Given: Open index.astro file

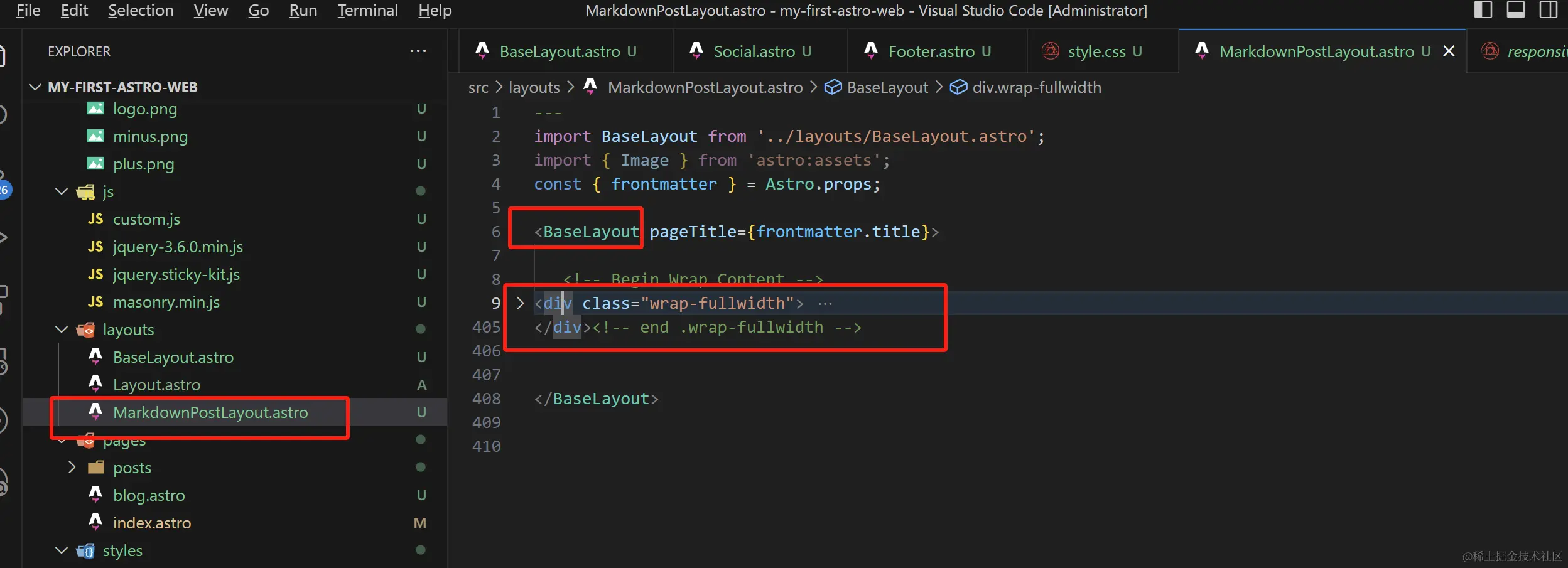Looking at the screenshot, I should coord(152,523).
